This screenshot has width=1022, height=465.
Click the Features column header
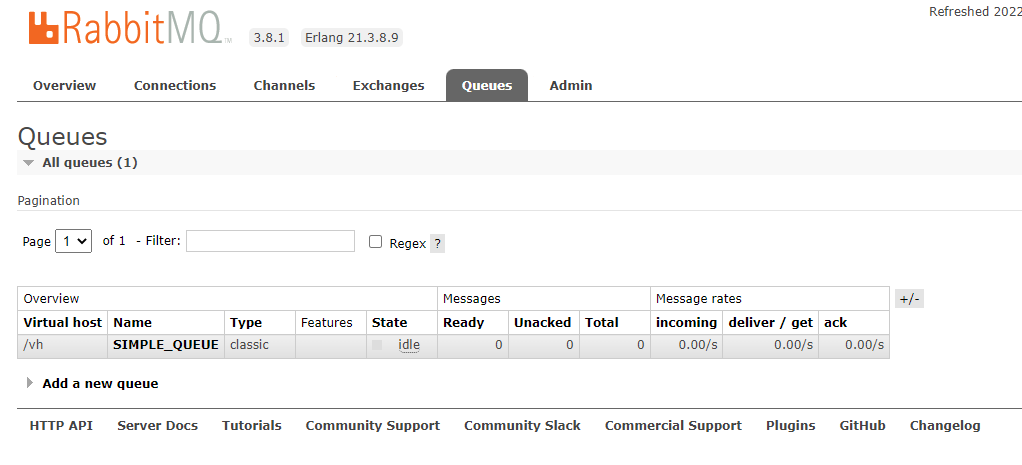click(327, 323)
